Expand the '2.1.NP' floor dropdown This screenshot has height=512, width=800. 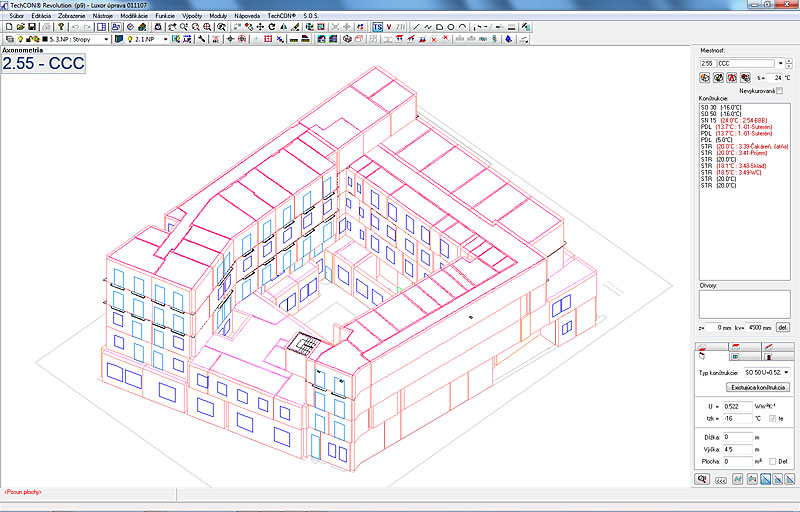pos(163,39)
